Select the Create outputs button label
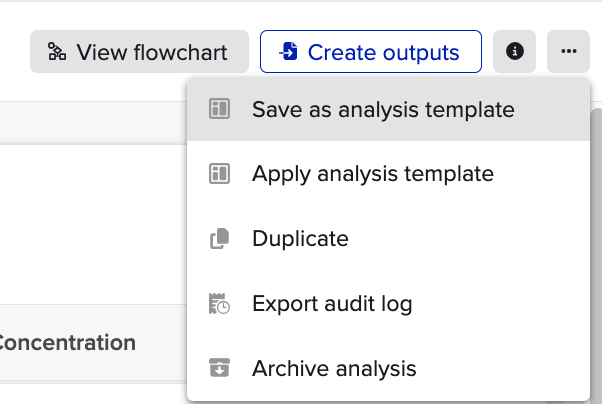Image resolution: width=602 pixels, height=404 pixels. (383, 52)
